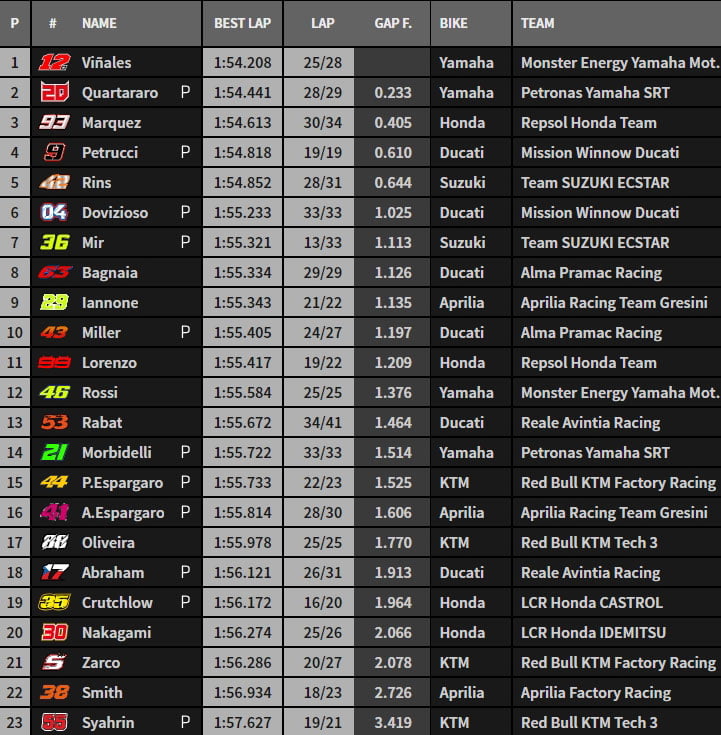Select Marquez's number 93 badge

pos(54,122)
